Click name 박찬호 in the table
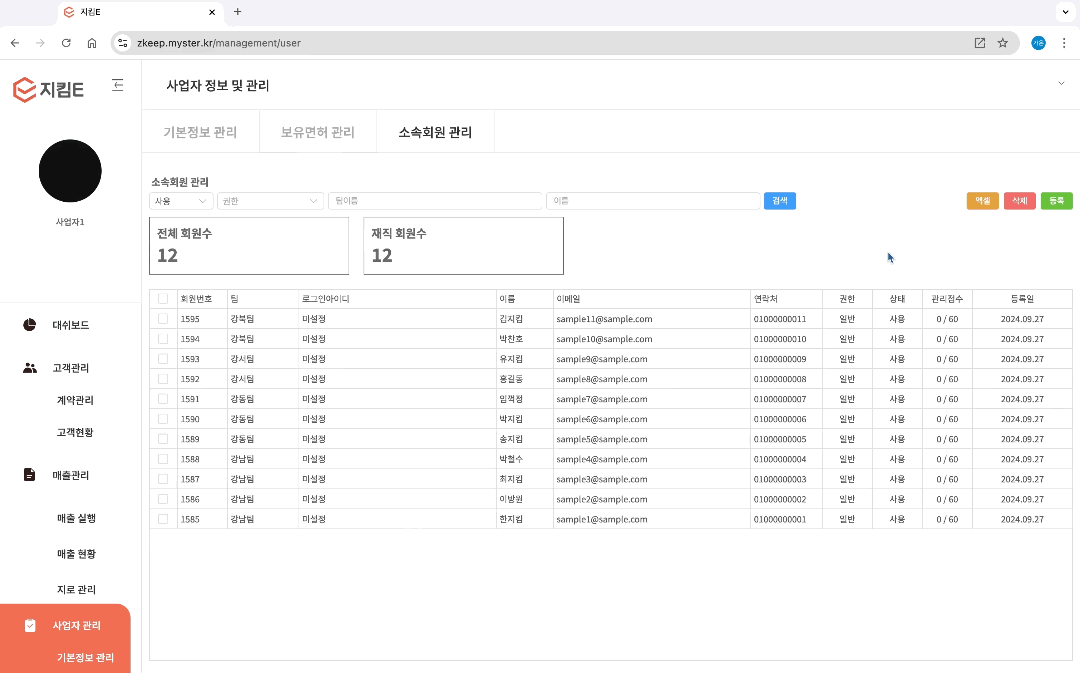 [x=511, y=339]
